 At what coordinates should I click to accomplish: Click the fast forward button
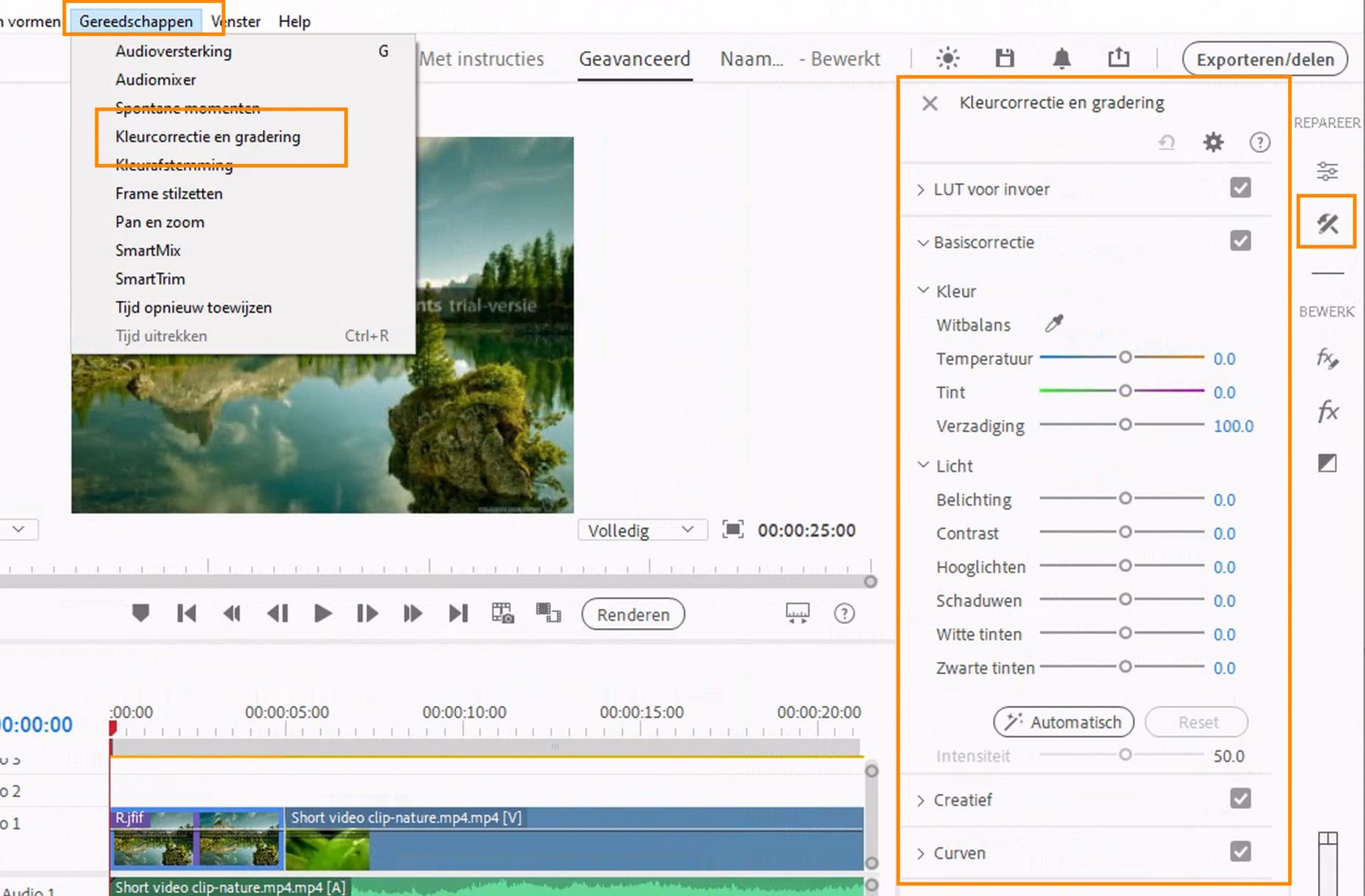[413, 612]
